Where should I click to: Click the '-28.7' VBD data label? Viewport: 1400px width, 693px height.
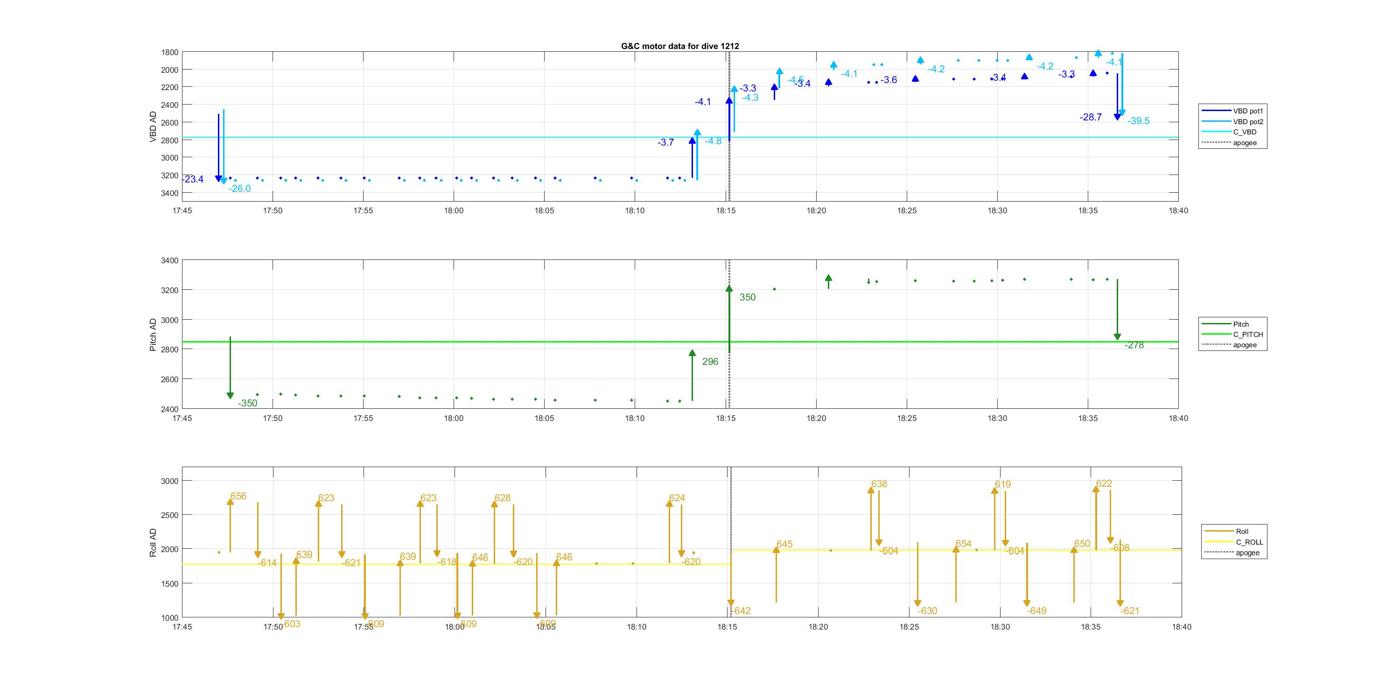click(1091, 117)
